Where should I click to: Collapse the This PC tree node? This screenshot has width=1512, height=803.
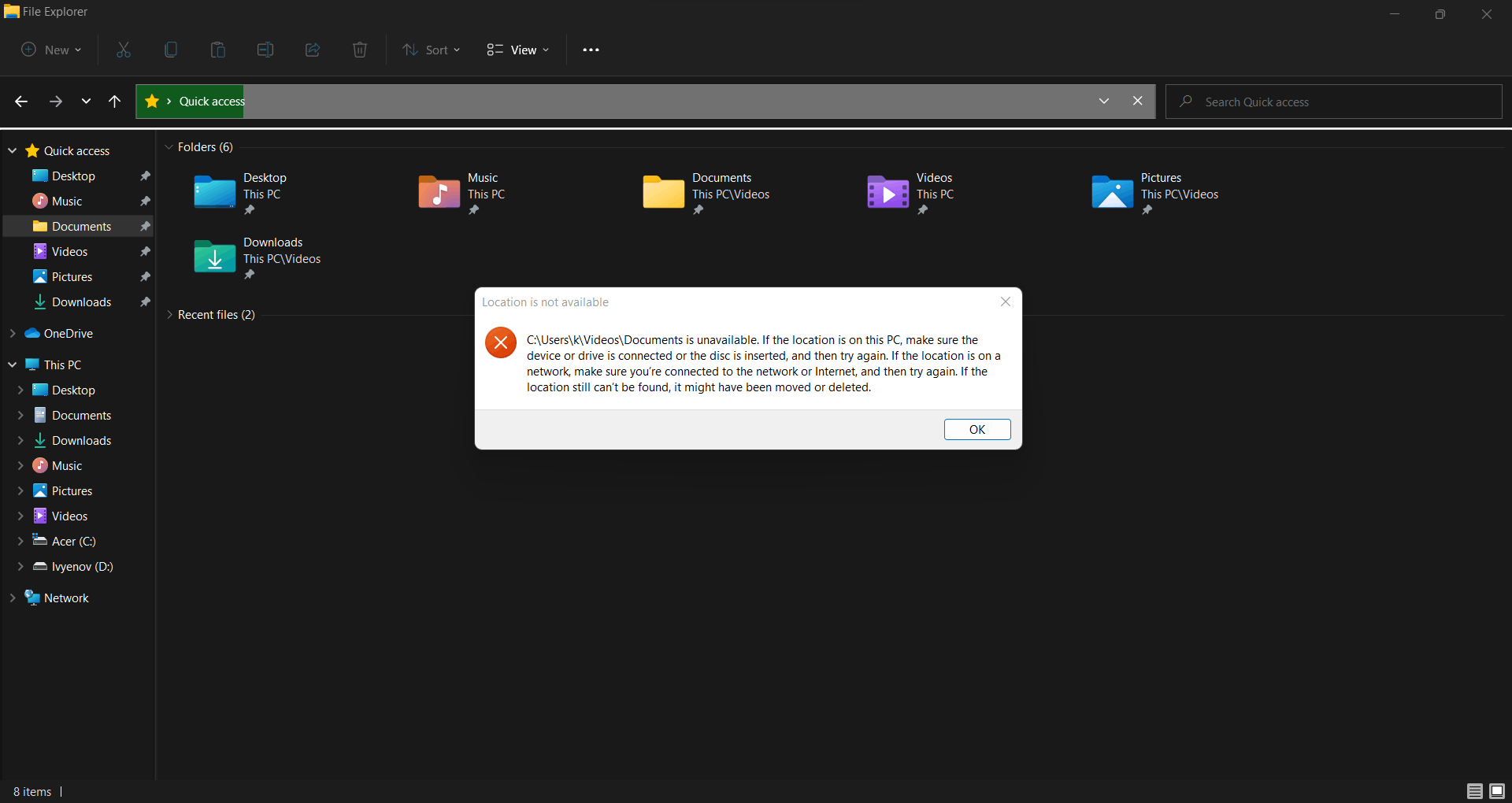[13, 365]
